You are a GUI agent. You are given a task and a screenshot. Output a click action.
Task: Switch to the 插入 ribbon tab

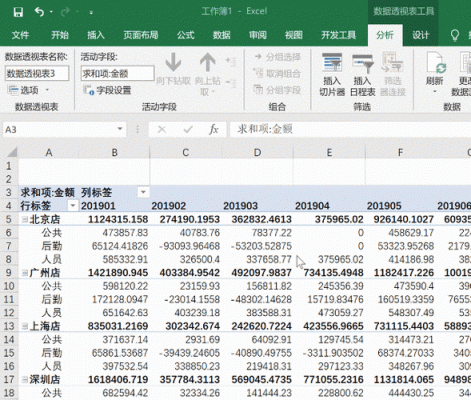(x=96, y=35)
